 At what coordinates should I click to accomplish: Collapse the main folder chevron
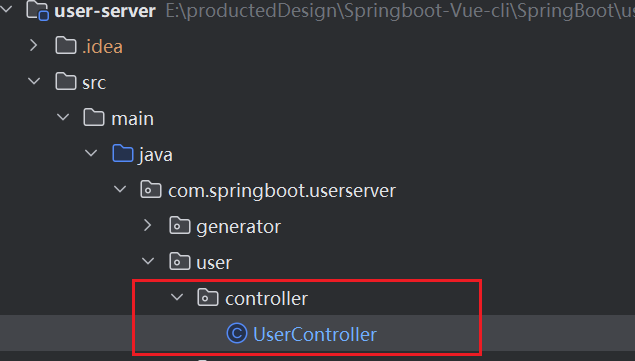(63, 117)
